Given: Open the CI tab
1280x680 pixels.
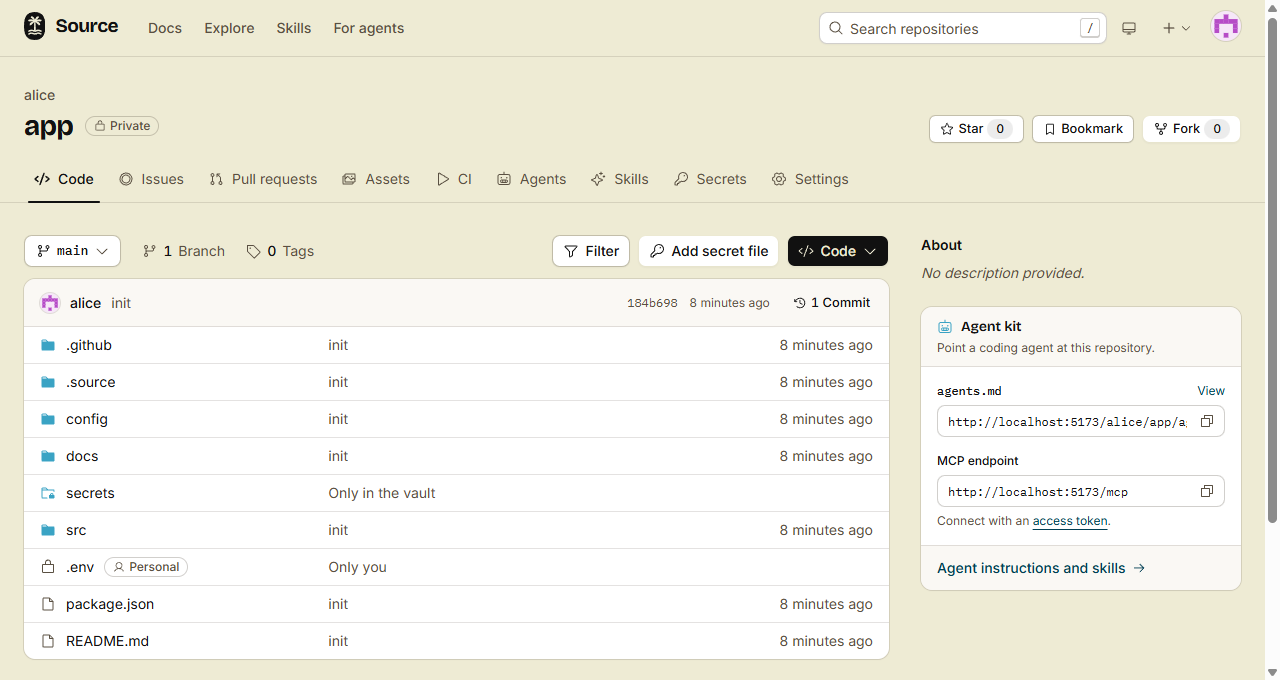Looking at the screenshot, I should (454, 179).
